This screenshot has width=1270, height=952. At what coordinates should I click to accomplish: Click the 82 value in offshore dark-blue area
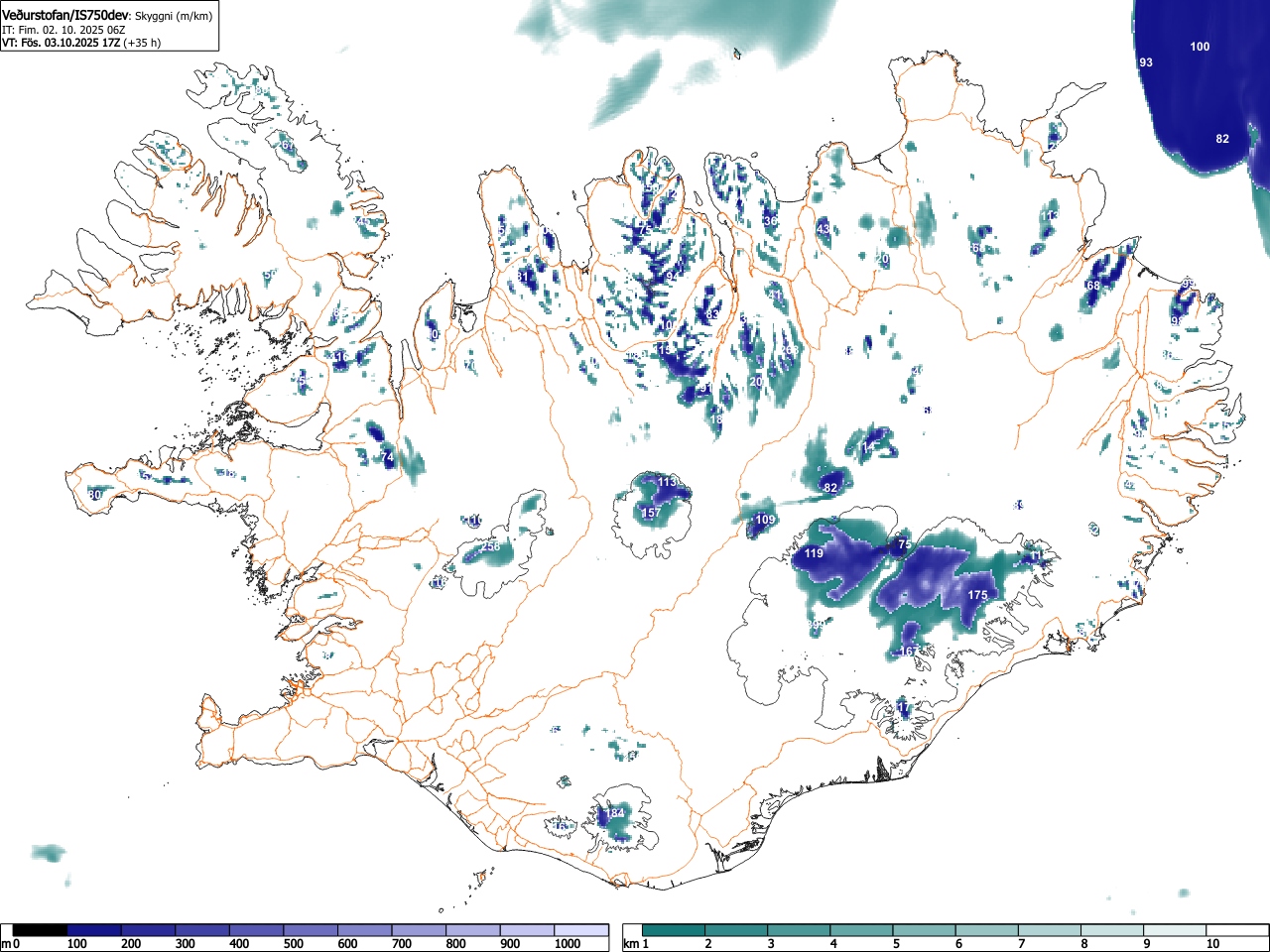click(x=1222, y=139)
